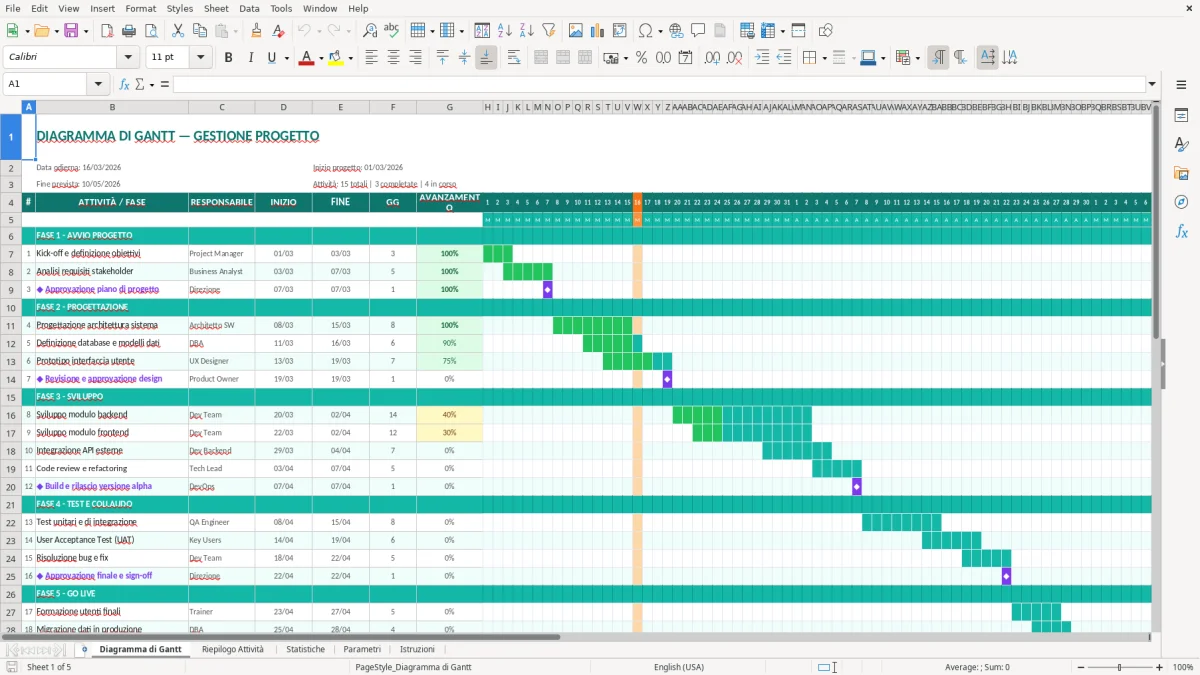Insert a hyperlink
Screen dimensions: 1200x675
click(x=676, y=31)
